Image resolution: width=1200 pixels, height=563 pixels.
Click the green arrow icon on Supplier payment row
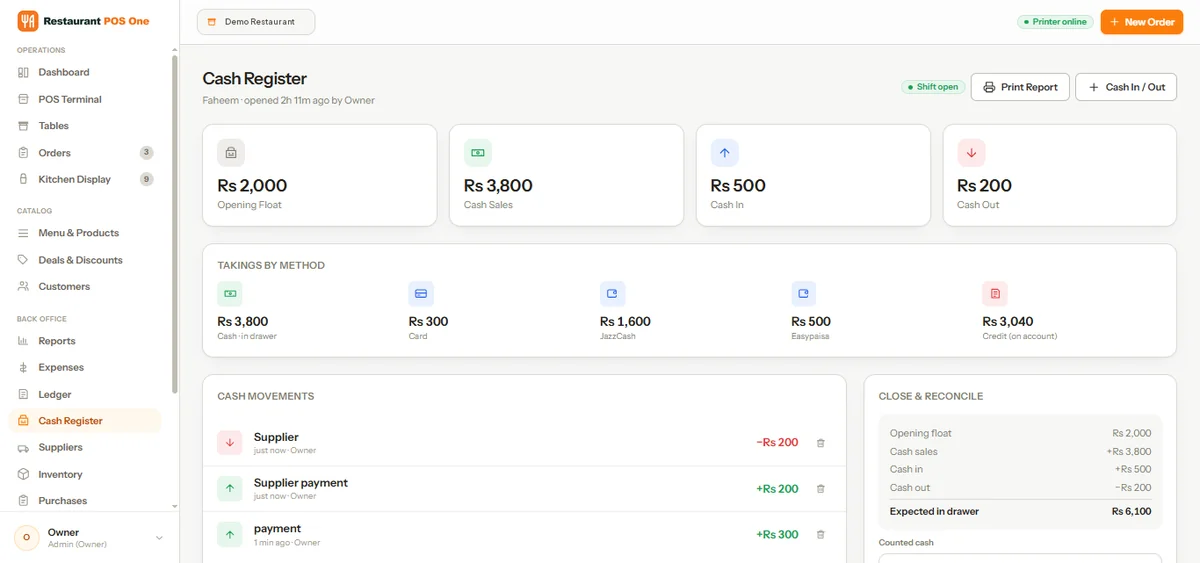(x=230, y=489)
